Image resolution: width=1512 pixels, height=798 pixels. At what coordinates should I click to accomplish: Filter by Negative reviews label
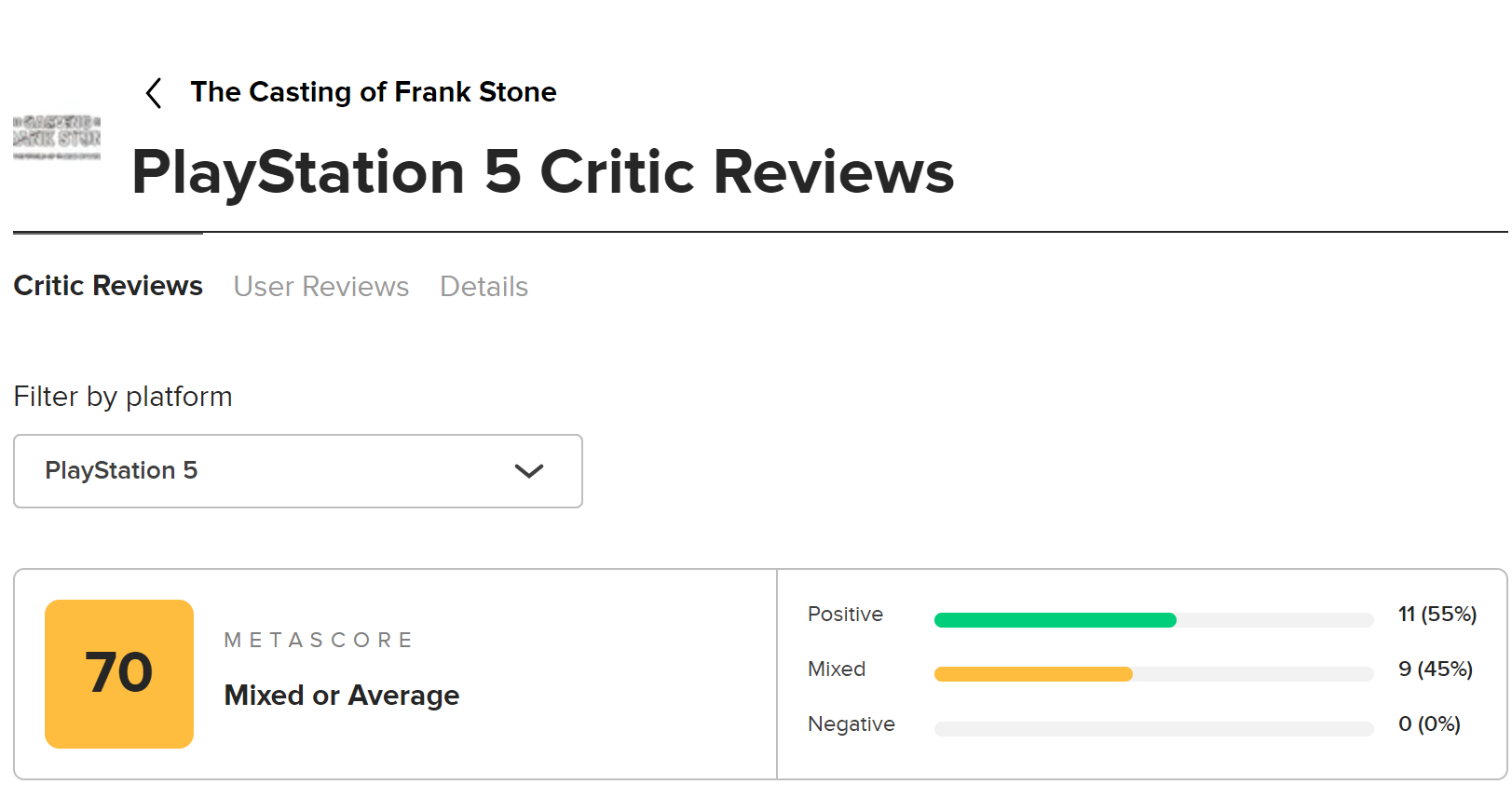pos(851,724)
